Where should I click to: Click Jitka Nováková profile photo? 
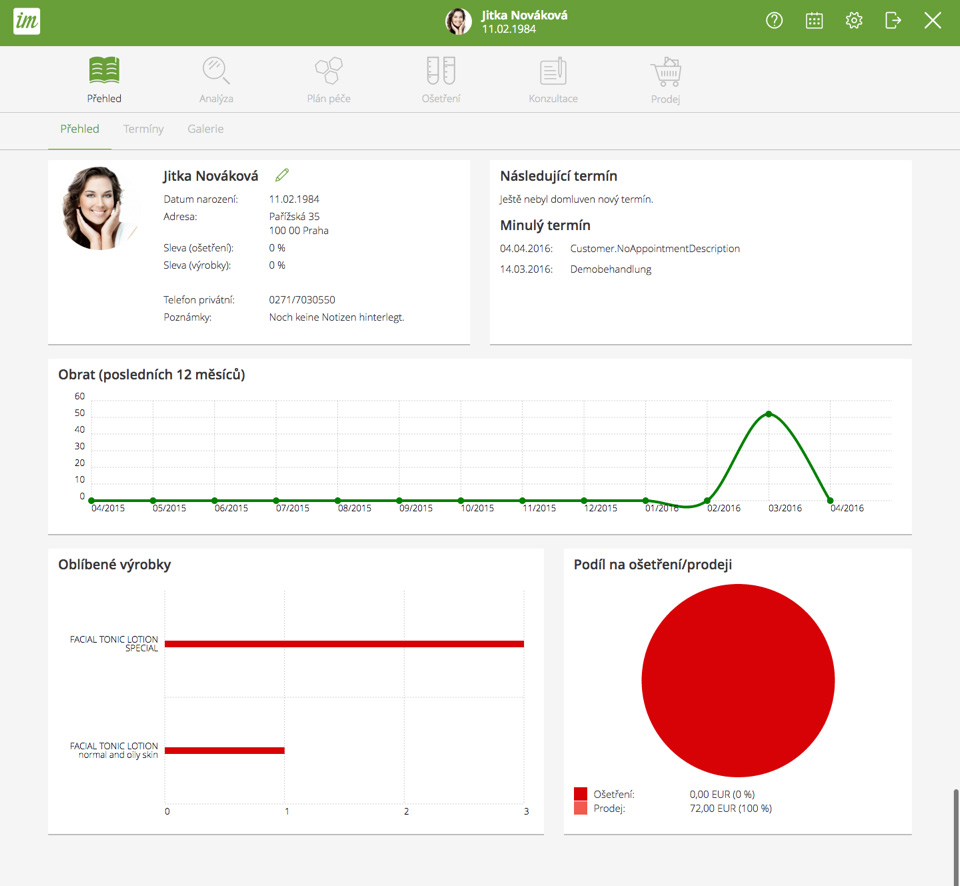coord(100,208)
